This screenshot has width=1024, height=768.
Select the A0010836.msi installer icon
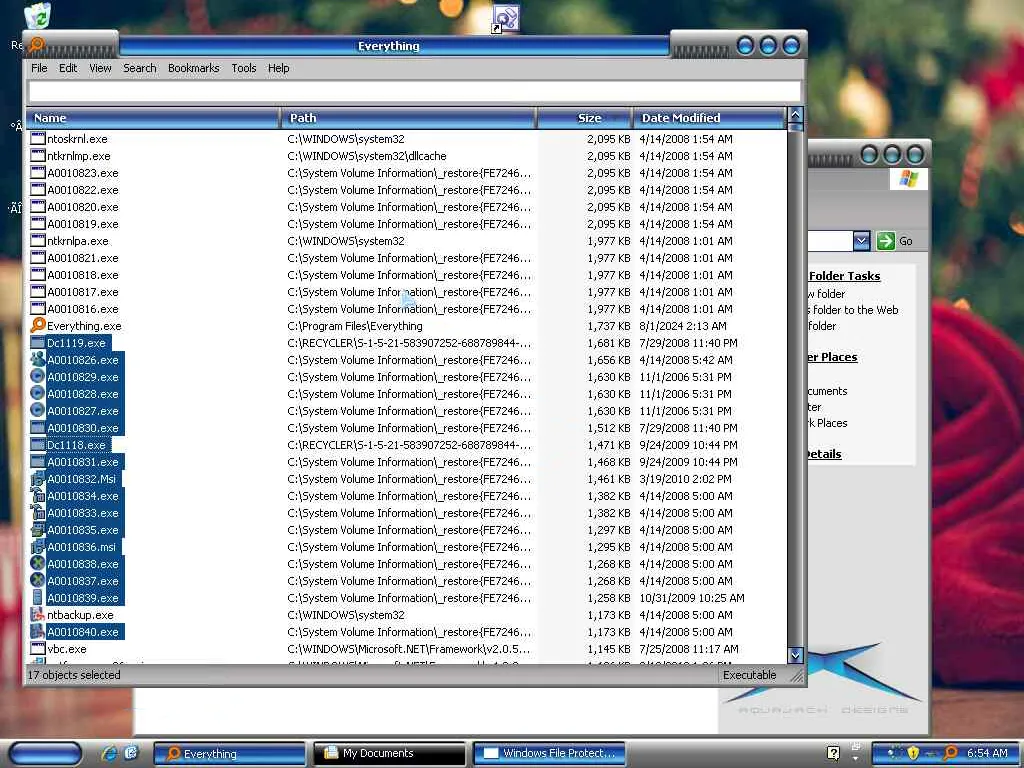pyautogui.click(x=38, y=547)
